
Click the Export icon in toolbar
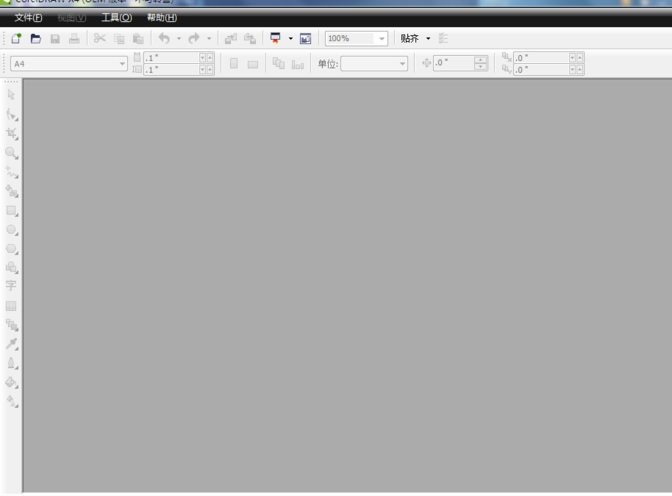point(250,39)
